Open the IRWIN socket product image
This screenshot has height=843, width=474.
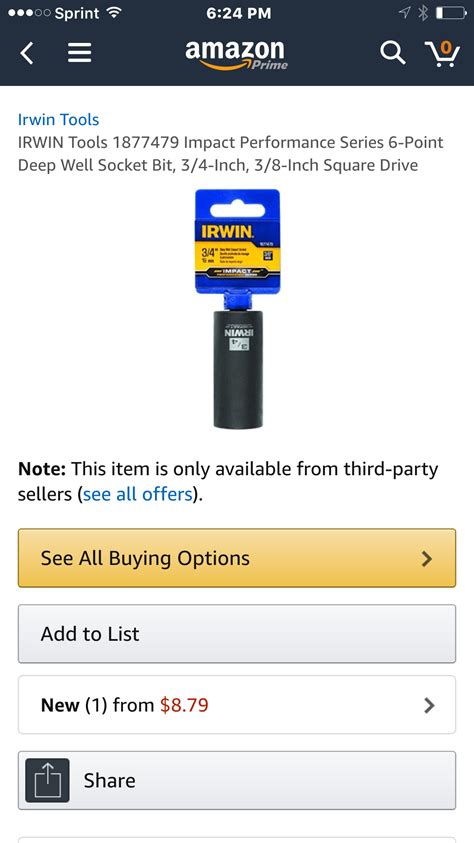tap(238, 309)
